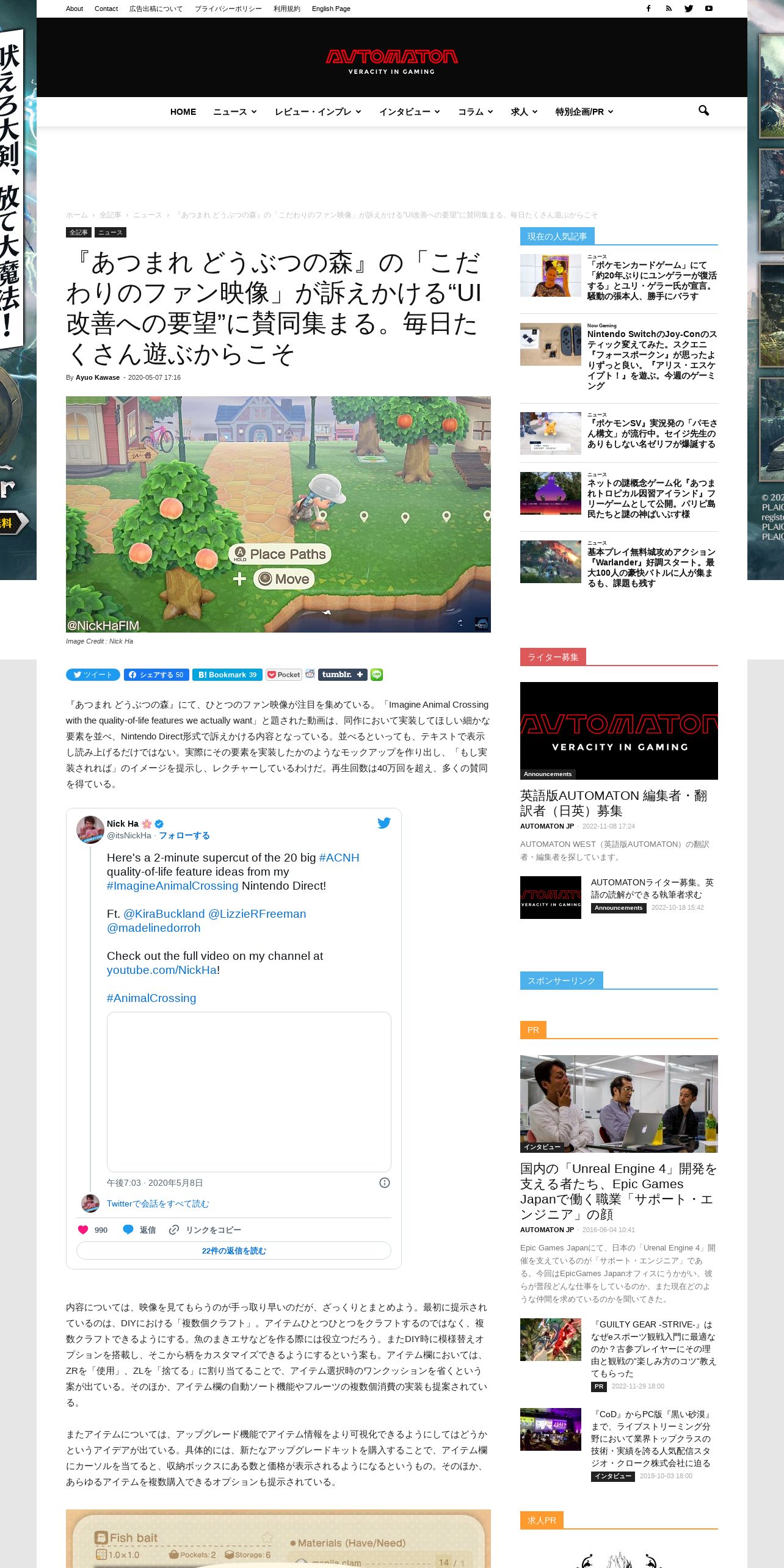The width and height of the screenshot is (784, 1568).
Task: Open プライバシーポリシー link
Action: (x=228, y=9)
